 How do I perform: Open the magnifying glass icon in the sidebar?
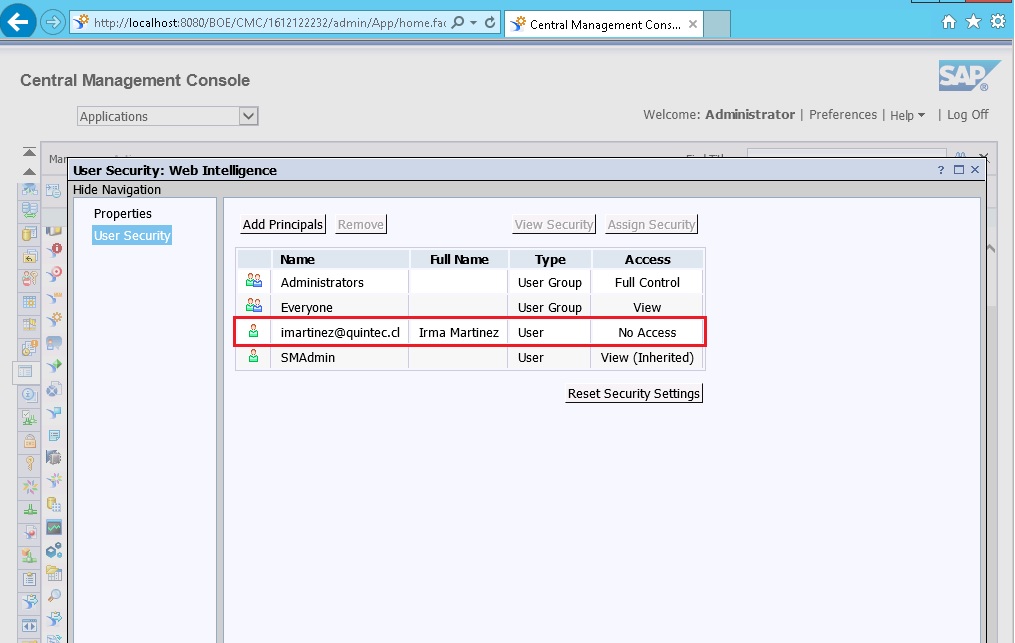point(54,596)
